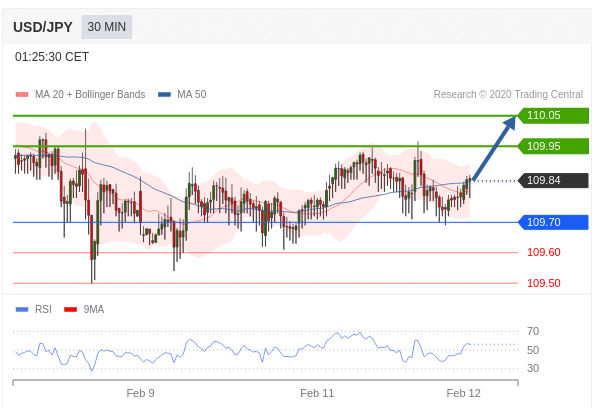The image size is (598, 413).
Task: Click the 109.95 green resistance label
Action: (553, 146)
